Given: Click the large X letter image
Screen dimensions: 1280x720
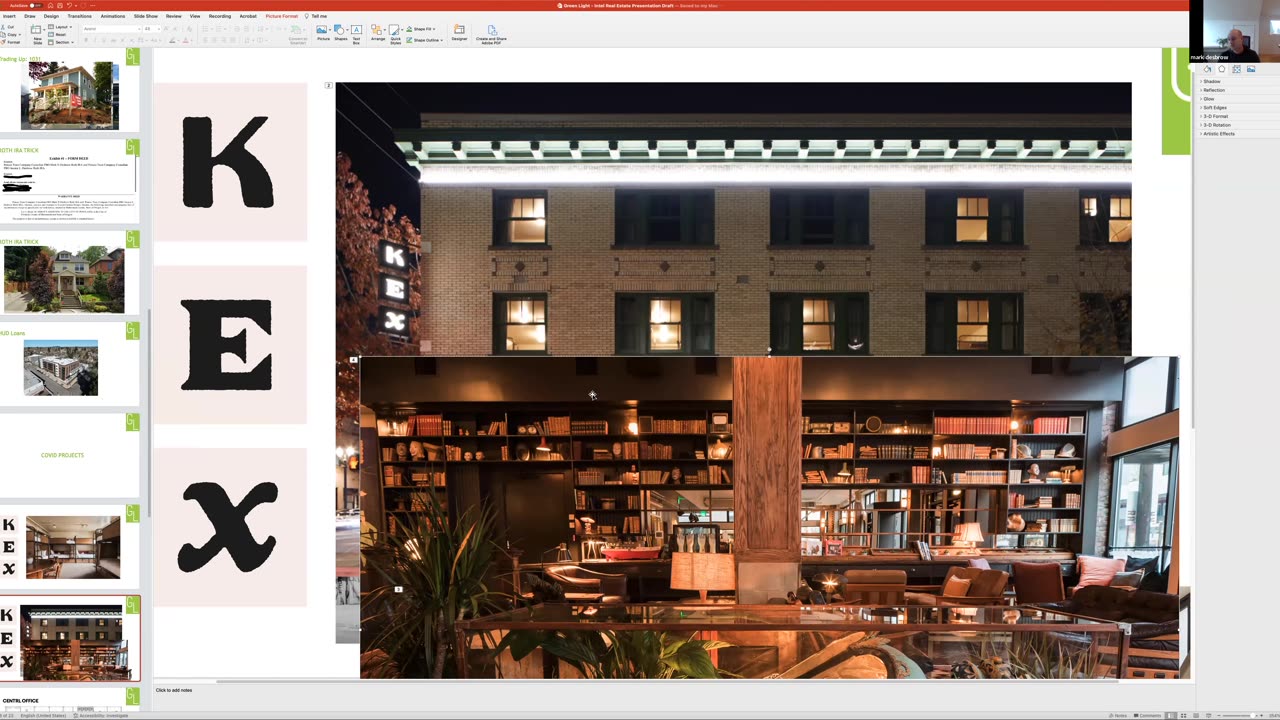Looking at the screenshot, I should [228, 527].
